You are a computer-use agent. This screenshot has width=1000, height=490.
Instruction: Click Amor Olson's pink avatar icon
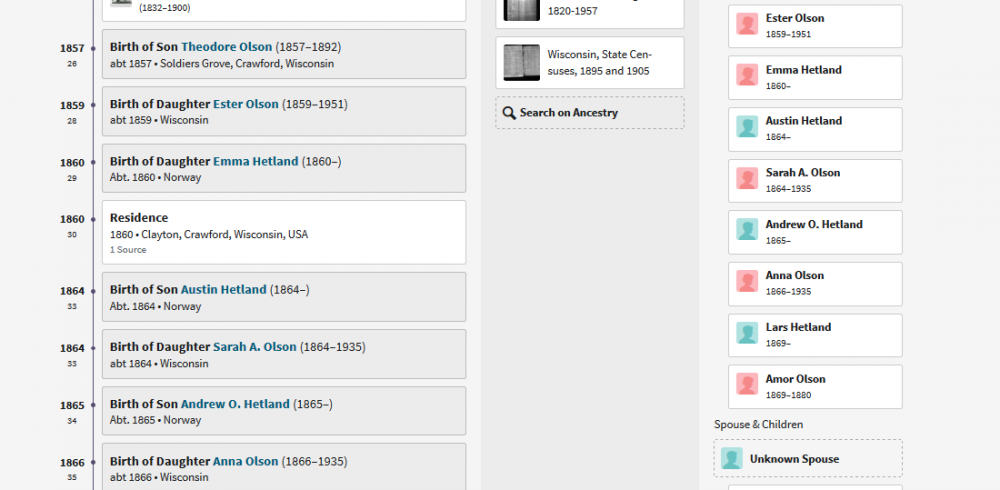(x=747, y=384)
